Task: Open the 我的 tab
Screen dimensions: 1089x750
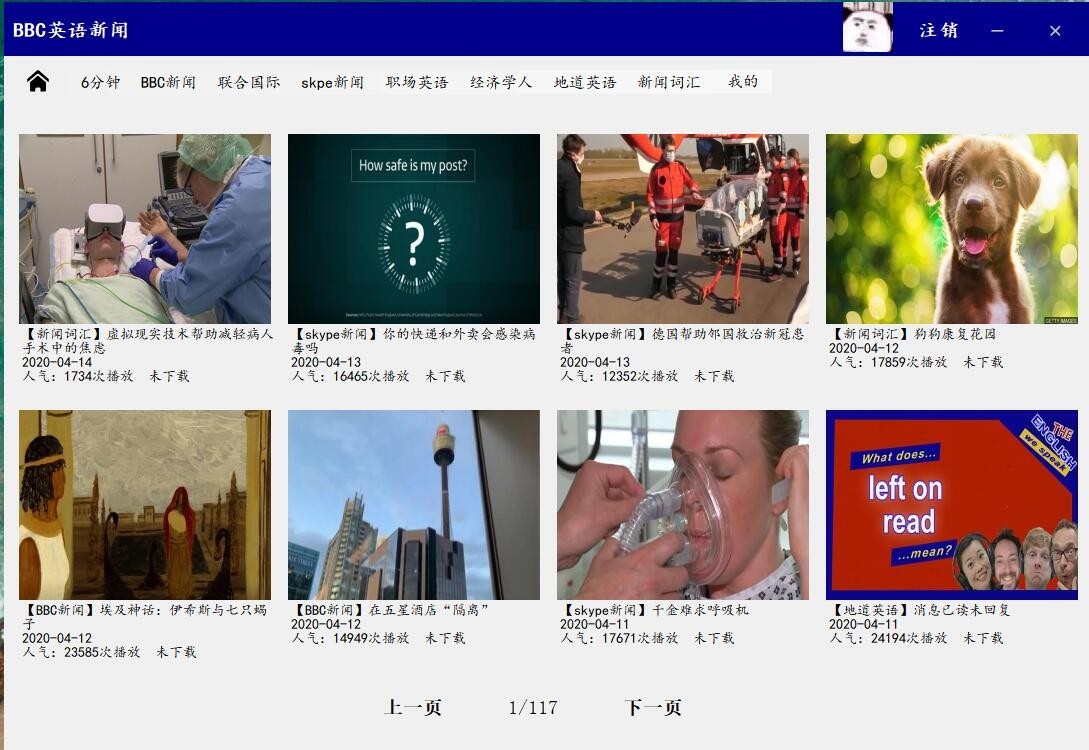Action: [x=742, y=81]
